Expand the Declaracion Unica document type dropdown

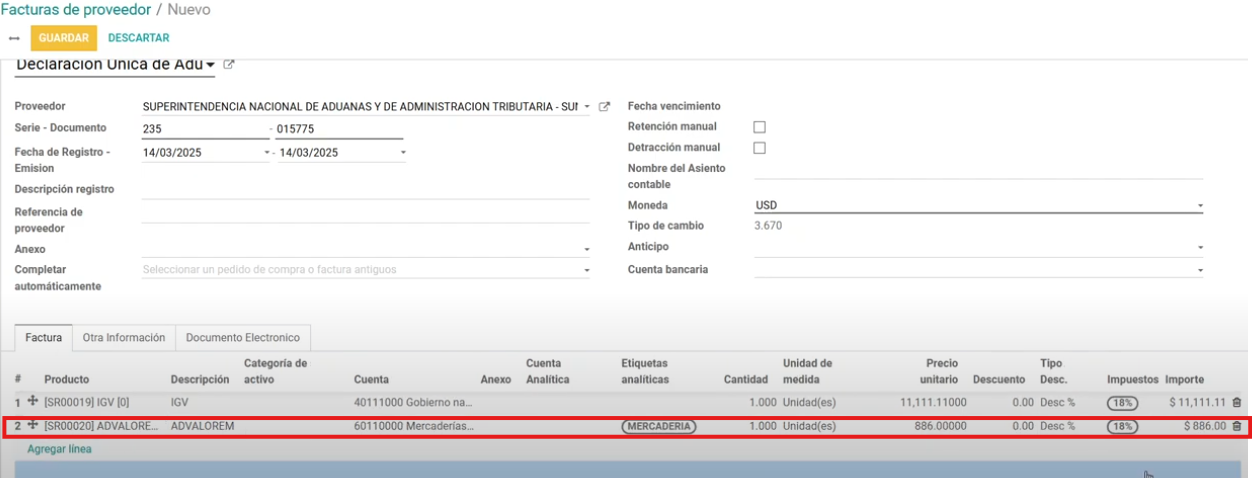(210, 66)
